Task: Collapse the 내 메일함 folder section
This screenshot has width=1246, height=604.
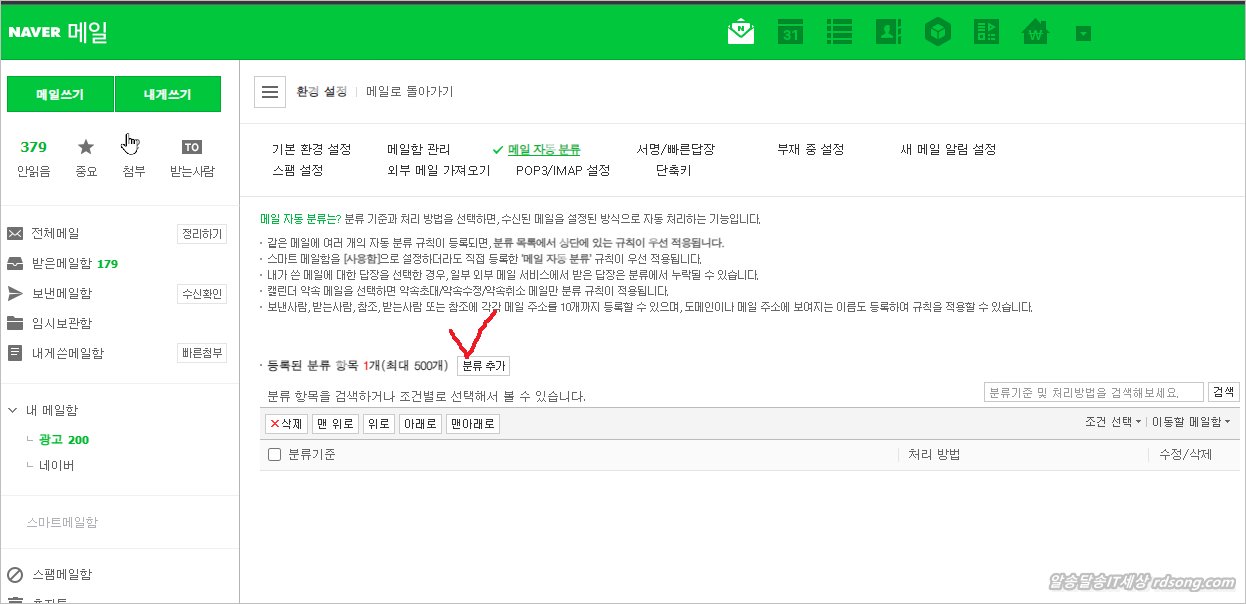Action: (13, 410)
